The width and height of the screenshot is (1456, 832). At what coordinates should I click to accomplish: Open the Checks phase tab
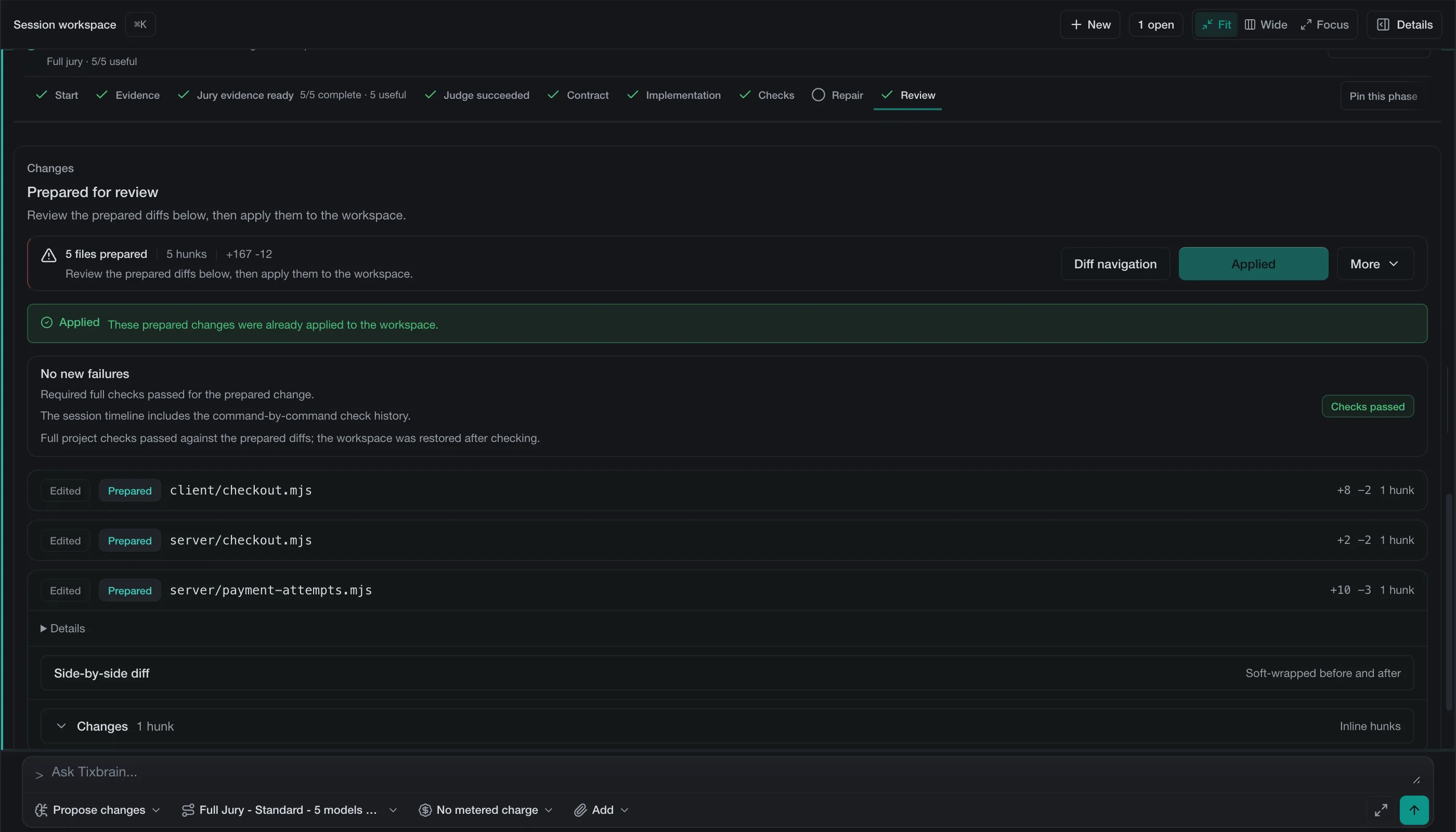pos(766,95)
